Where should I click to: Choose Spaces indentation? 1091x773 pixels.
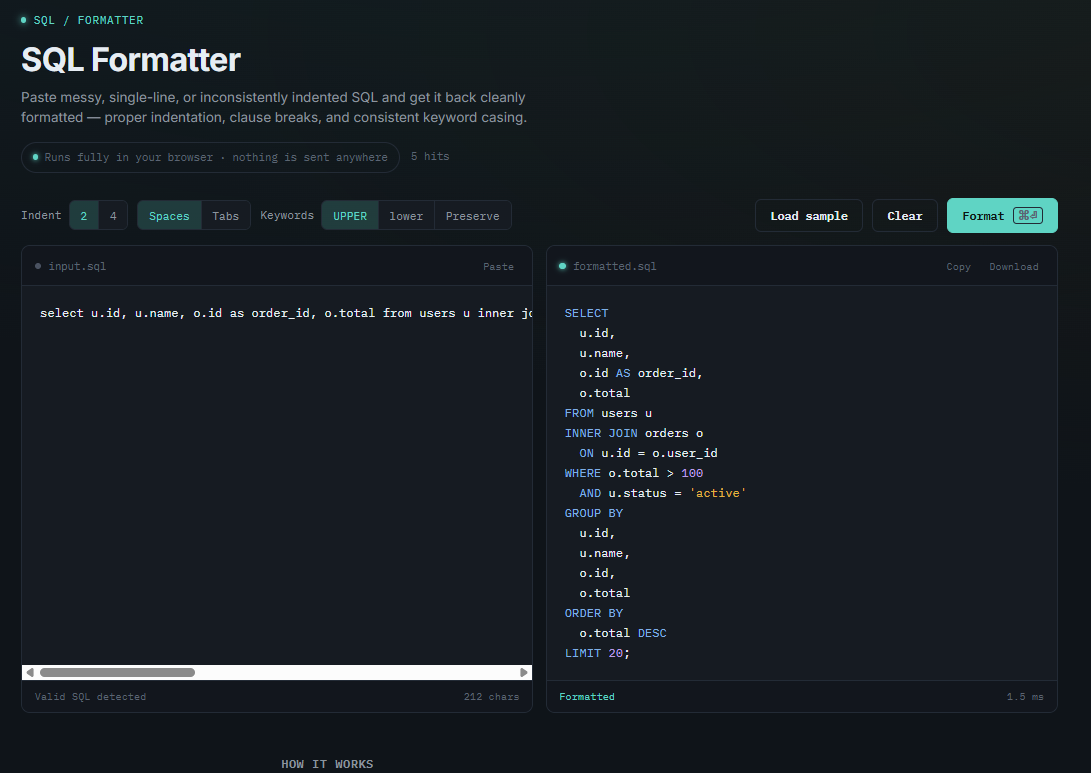(169, 216)
